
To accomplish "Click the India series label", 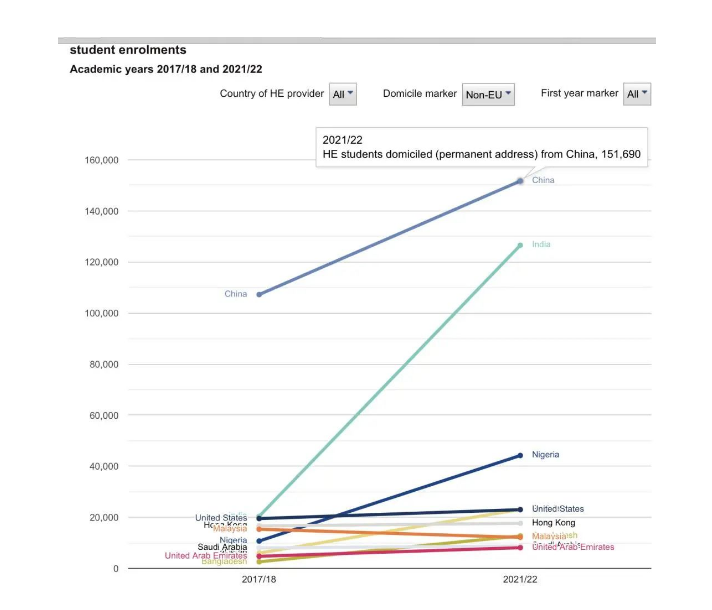I will point(541,245).
